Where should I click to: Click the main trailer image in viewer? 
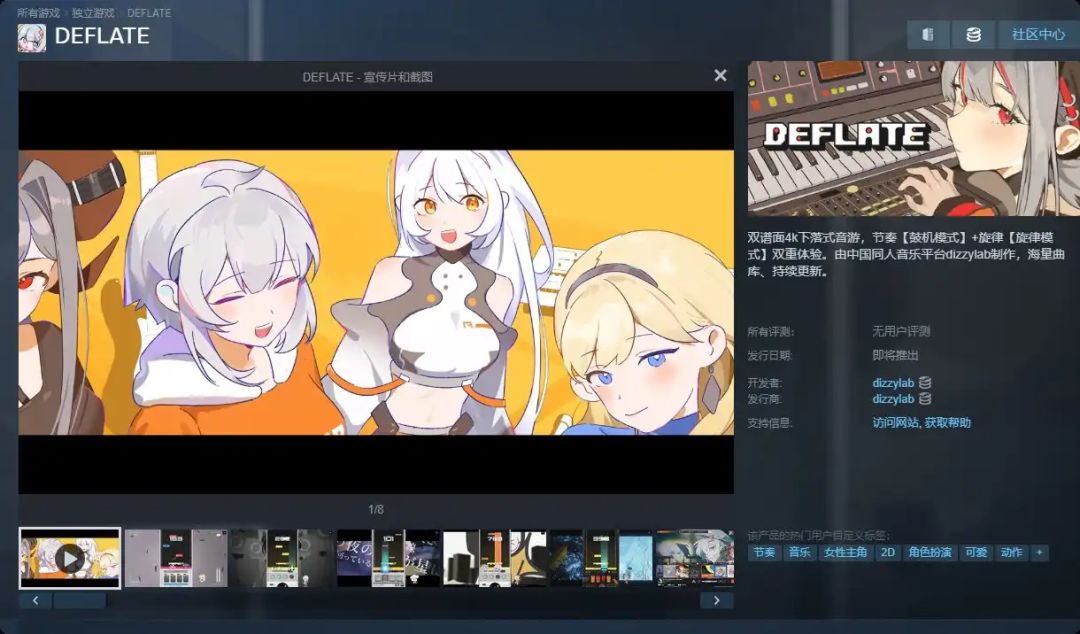pos(376,292)
